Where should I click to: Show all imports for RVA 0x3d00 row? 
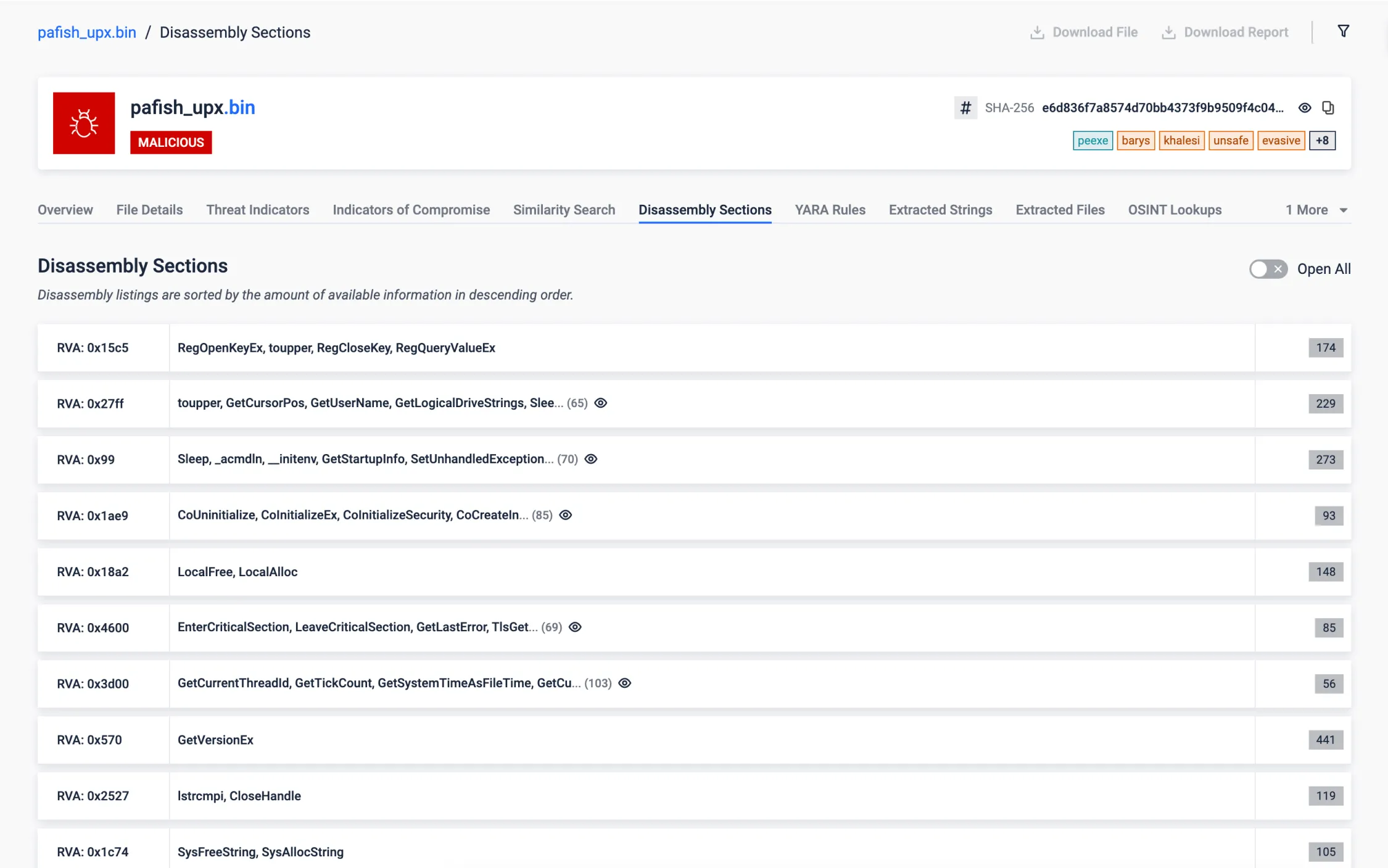click(x=624, y=683)
